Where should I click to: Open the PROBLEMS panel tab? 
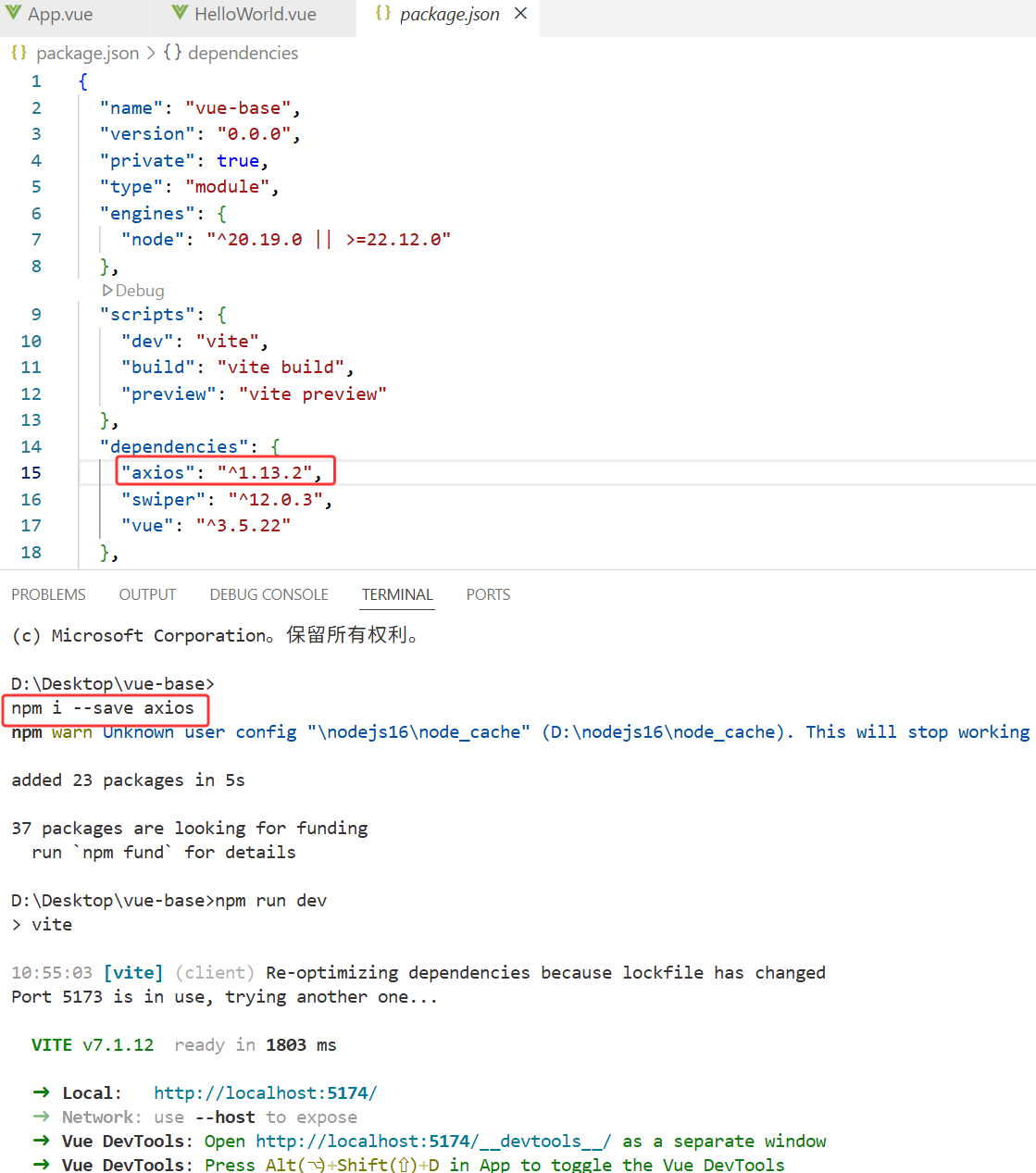[48, 594]
